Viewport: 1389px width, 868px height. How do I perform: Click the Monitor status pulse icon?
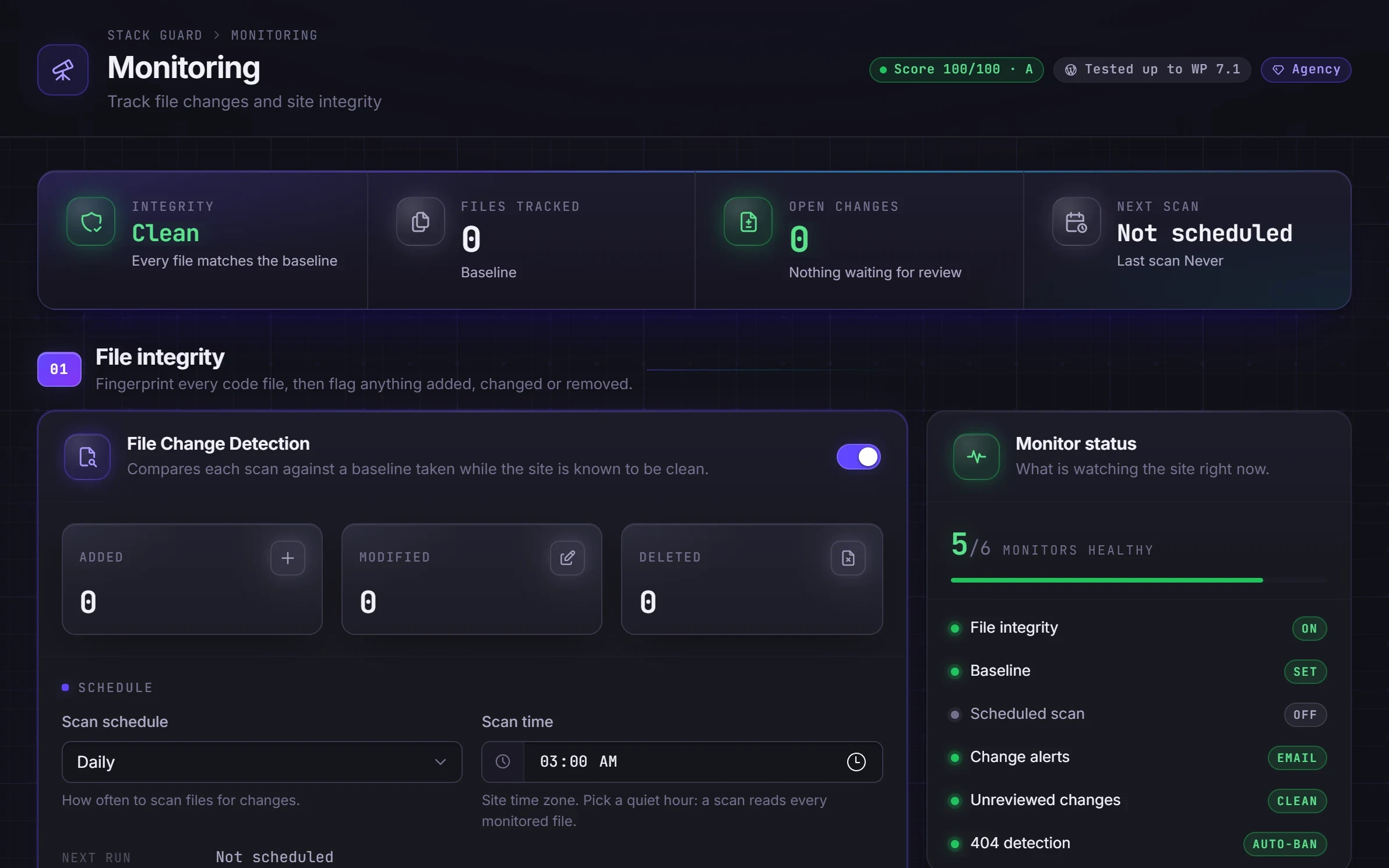[976, 457]
